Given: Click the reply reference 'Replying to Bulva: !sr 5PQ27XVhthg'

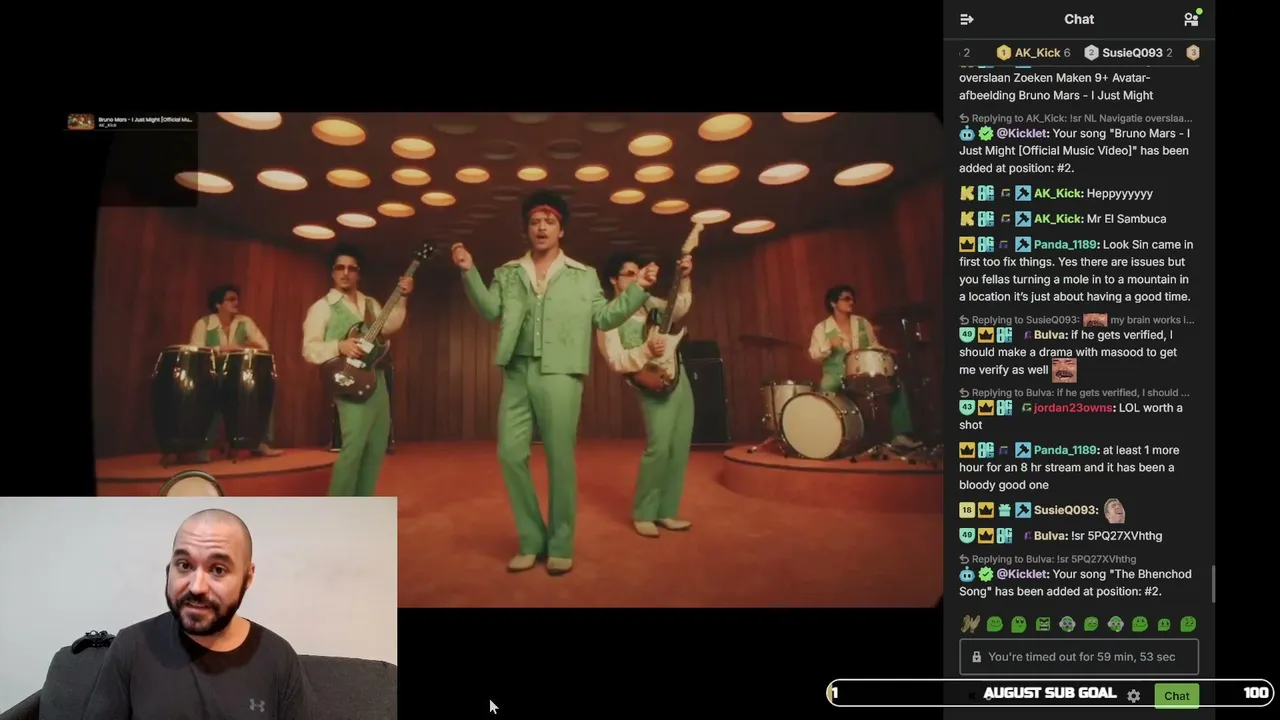Looking at the screenshot, I should 1047,559.
